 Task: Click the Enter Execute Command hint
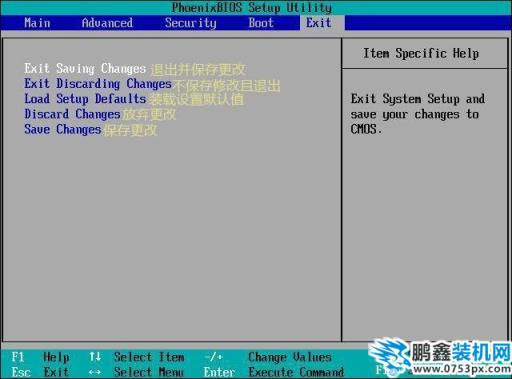point(274,372)
